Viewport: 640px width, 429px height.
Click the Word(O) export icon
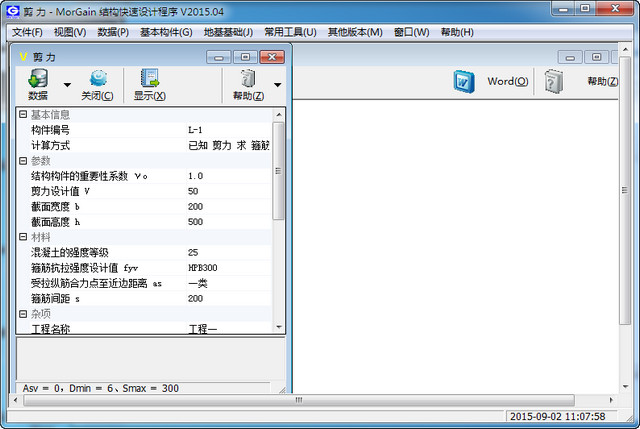[464, 82]
